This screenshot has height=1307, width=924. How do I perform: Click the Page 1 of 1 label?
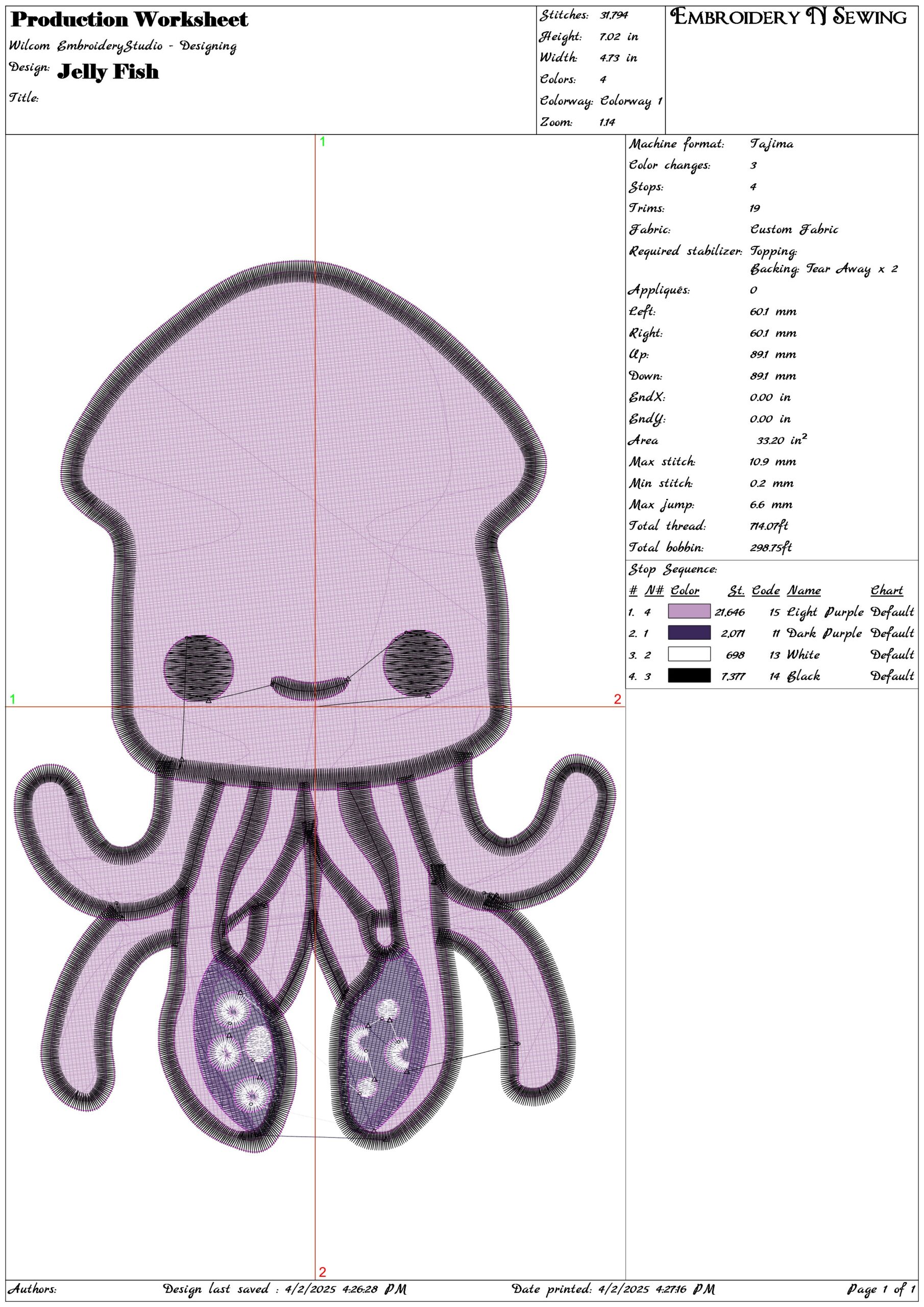pyautogui.click(x=880, y=1289)
